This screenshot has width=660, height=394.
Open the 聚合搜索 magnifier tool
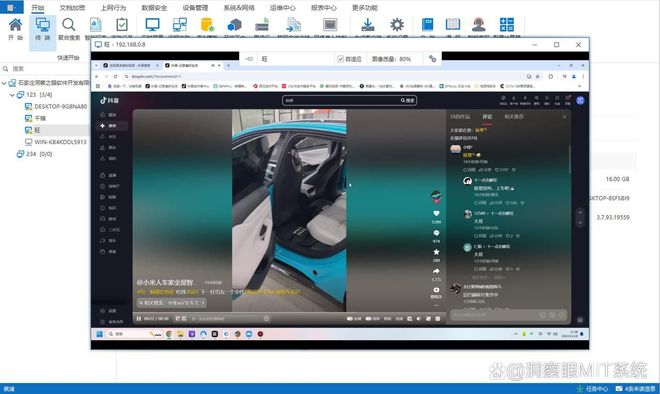(x=69, y=25)
